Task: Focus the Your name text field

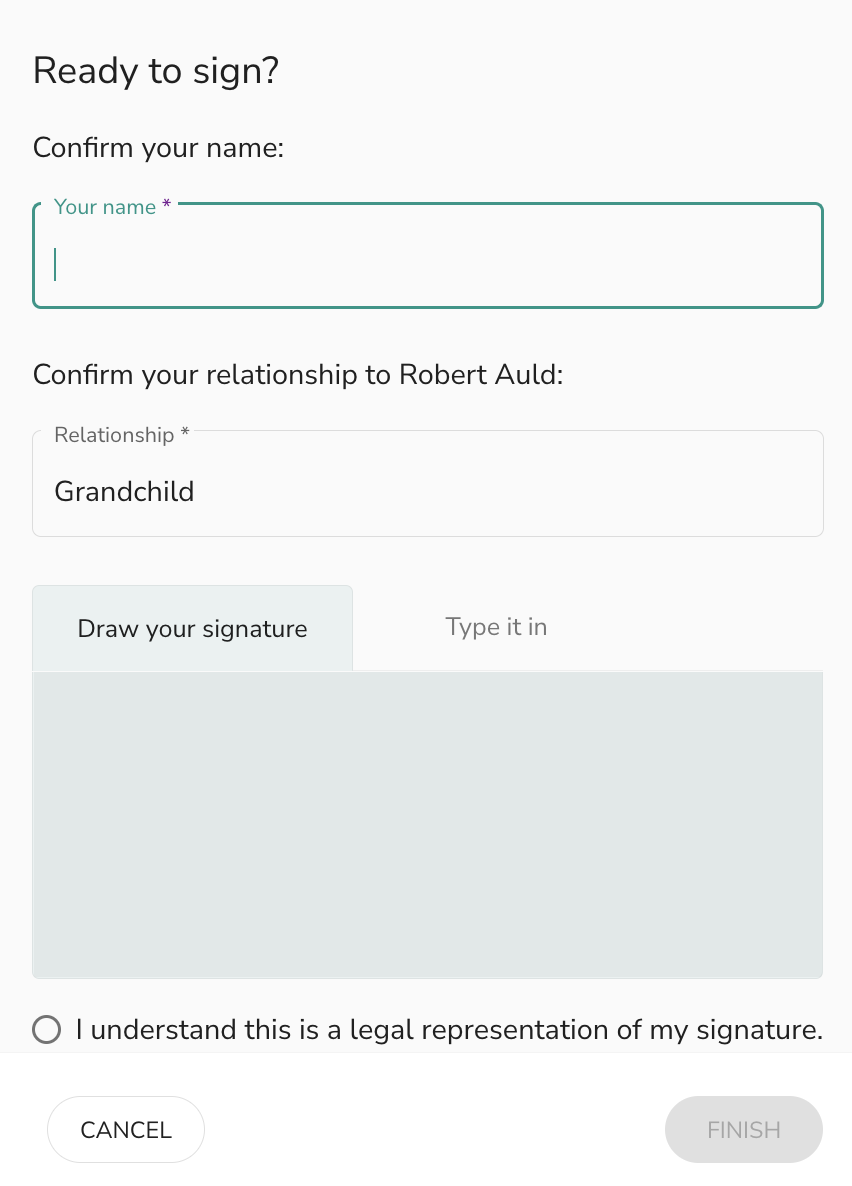Action: [x=428, y=256]
